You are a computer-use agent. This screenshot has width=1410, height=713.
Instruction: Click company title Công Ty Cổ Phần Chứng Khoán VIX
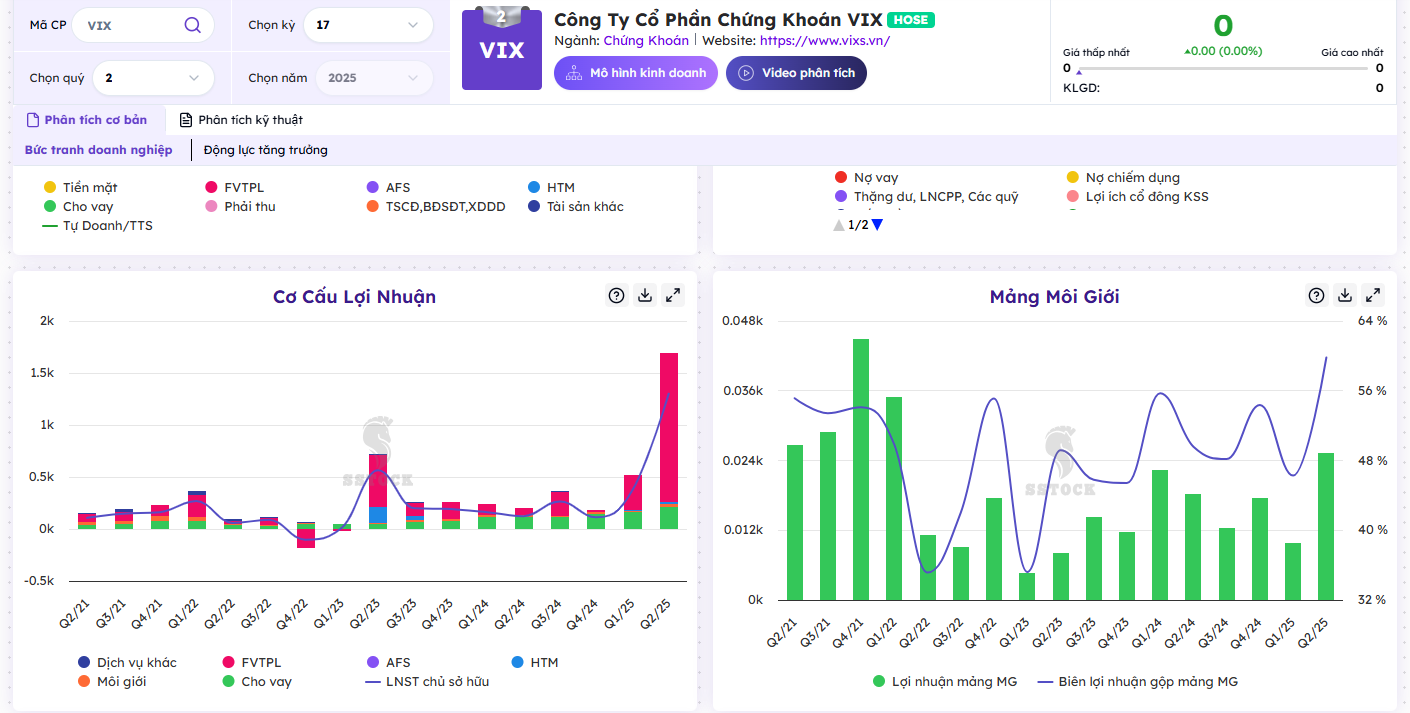[x=718, y=19]
